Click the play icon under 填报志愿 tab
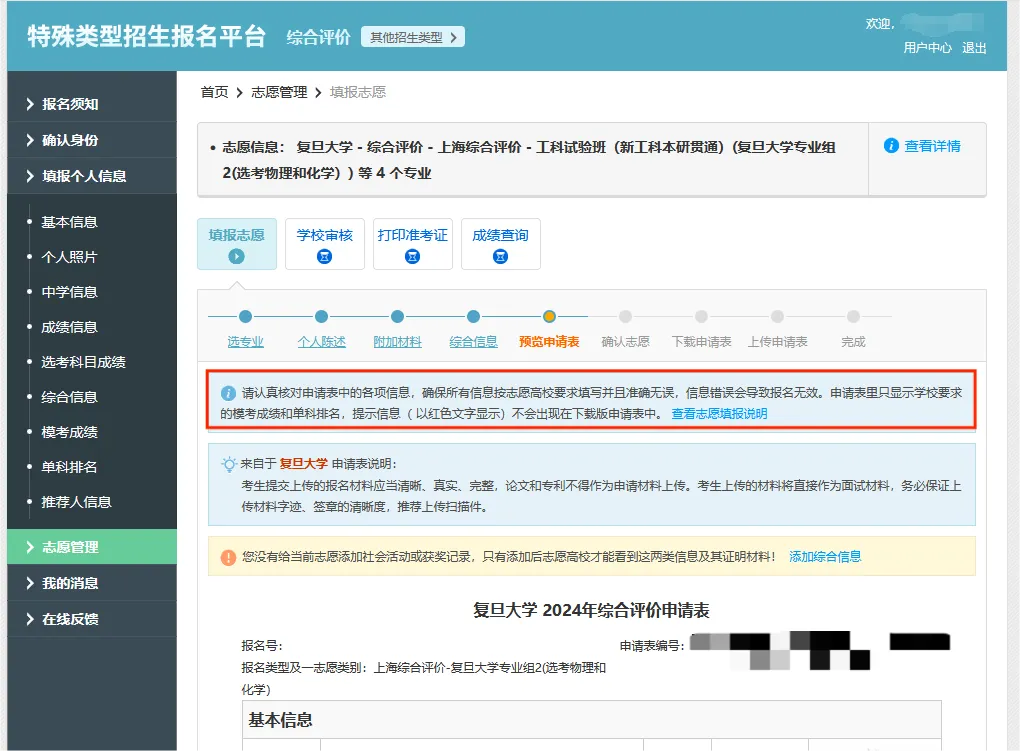The image size is (1020, 751). tap(237, 256)
